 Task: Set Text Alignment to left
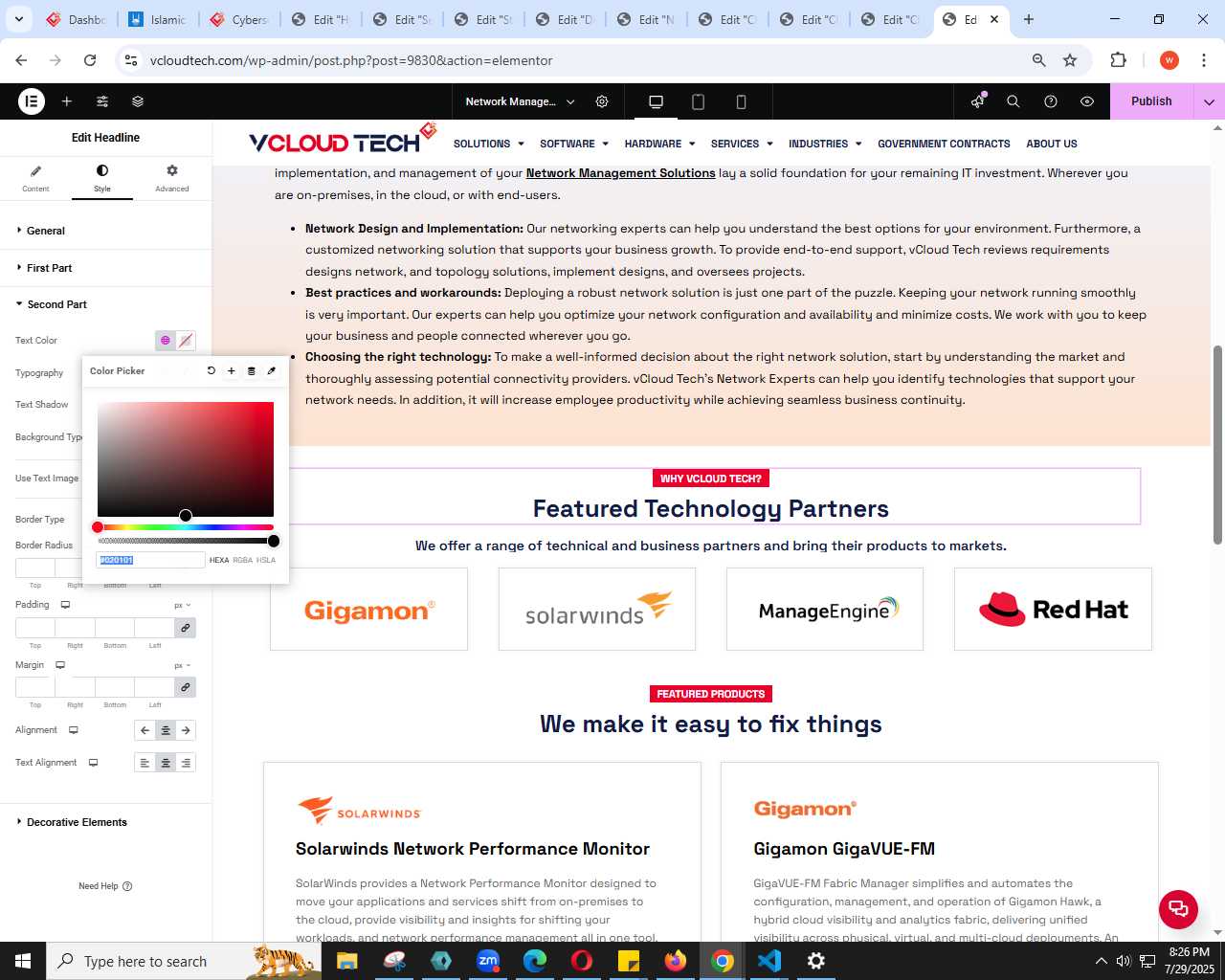145,763
